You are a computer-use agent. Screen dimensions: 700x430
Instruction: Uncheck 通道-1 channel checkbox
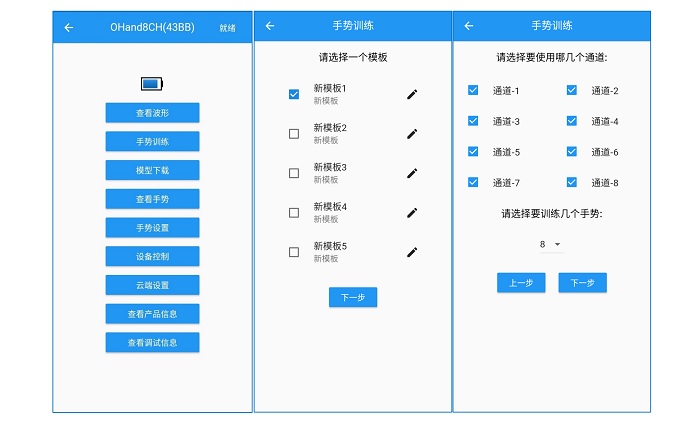tap(473, 90)
